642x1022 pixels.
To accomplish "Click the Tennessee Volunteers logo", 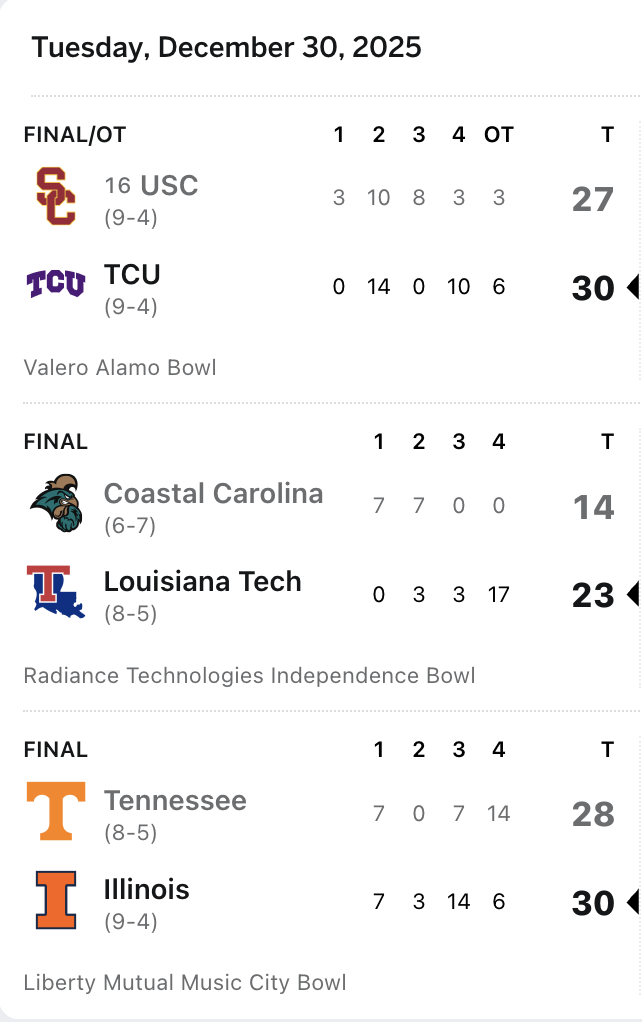I will 55,811.
